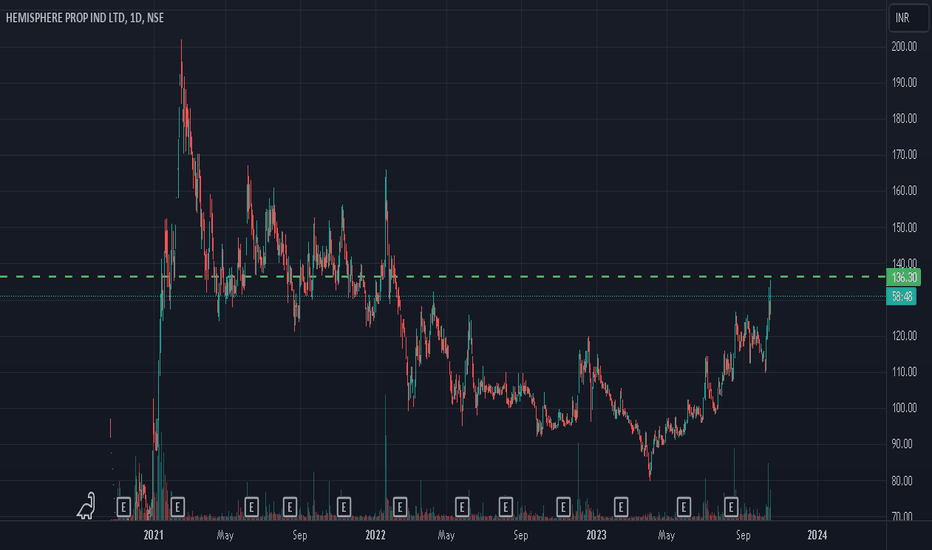This screenshot has height=550, width=932.
Task: Click the 110.00 price axis label
Action: point(904,372)
